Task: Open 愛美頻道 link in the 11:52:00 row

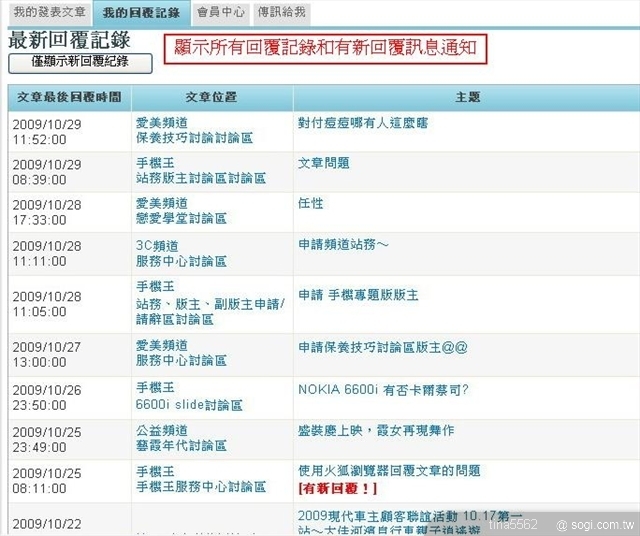Action: (x=162, y=122)
